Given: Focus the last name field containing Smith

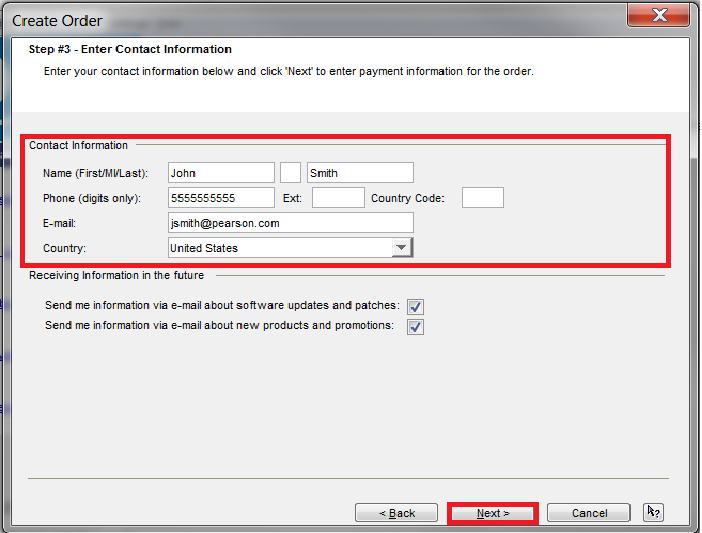Looking at the screenshot, I should pos(360,173).
